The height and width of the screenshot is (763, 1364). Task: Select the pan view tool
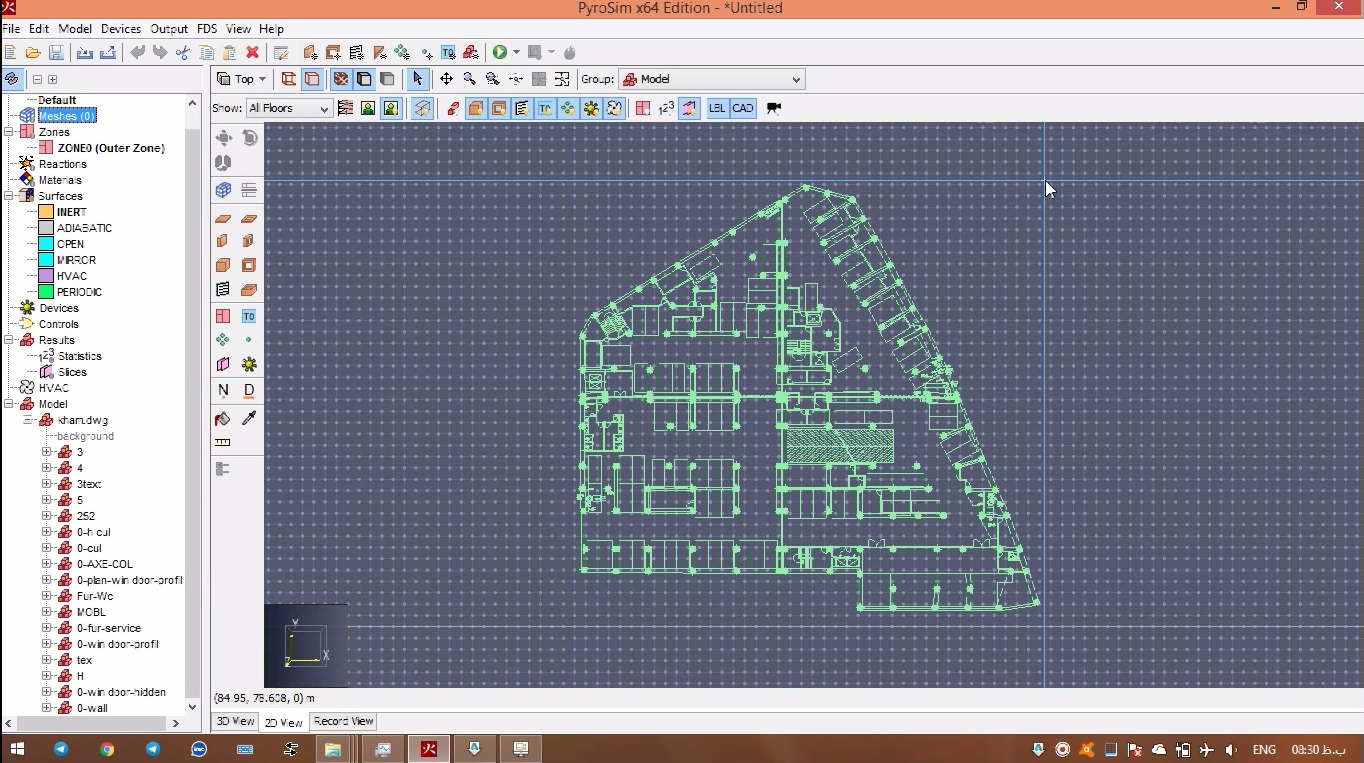[446, 79]
